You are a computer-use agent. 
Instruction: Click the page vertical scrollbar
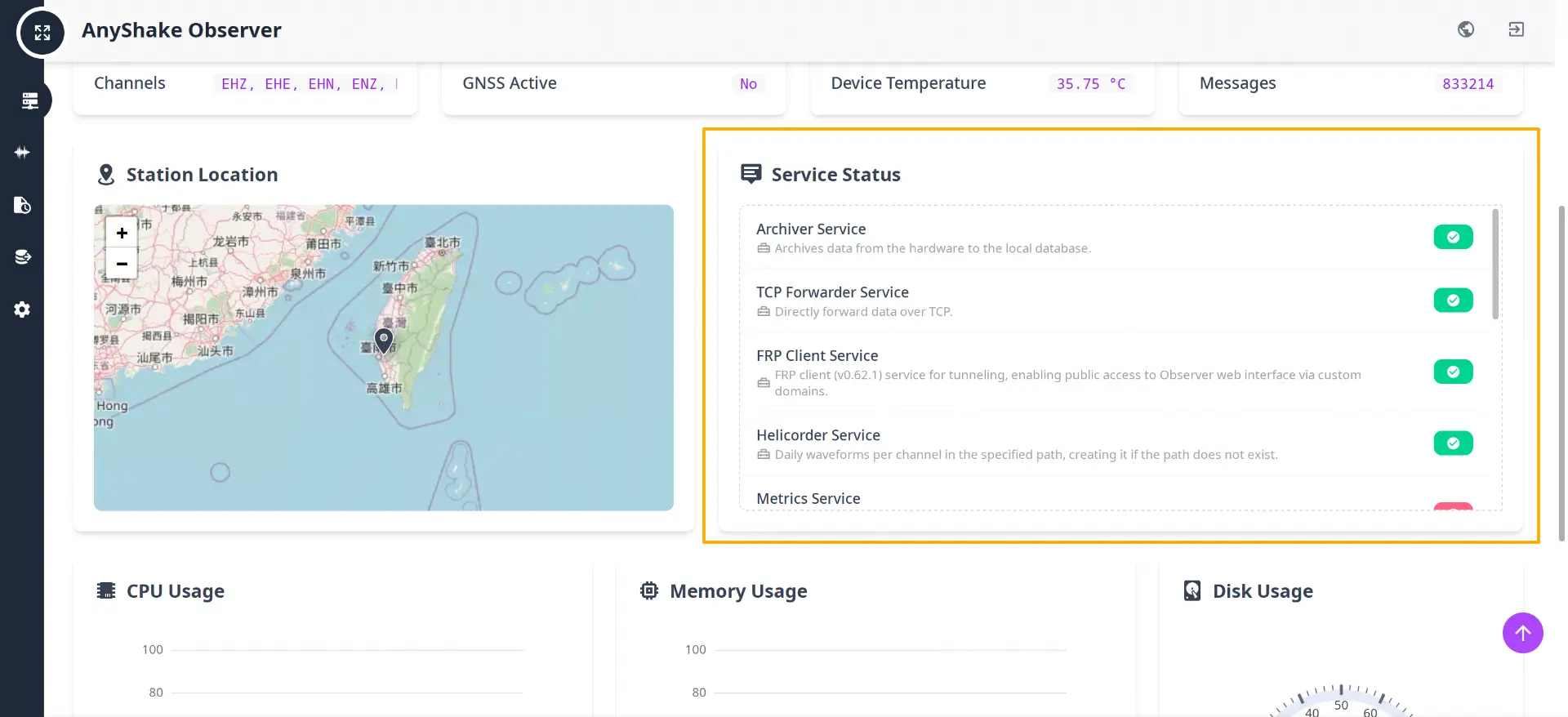tap(1561, 372)
